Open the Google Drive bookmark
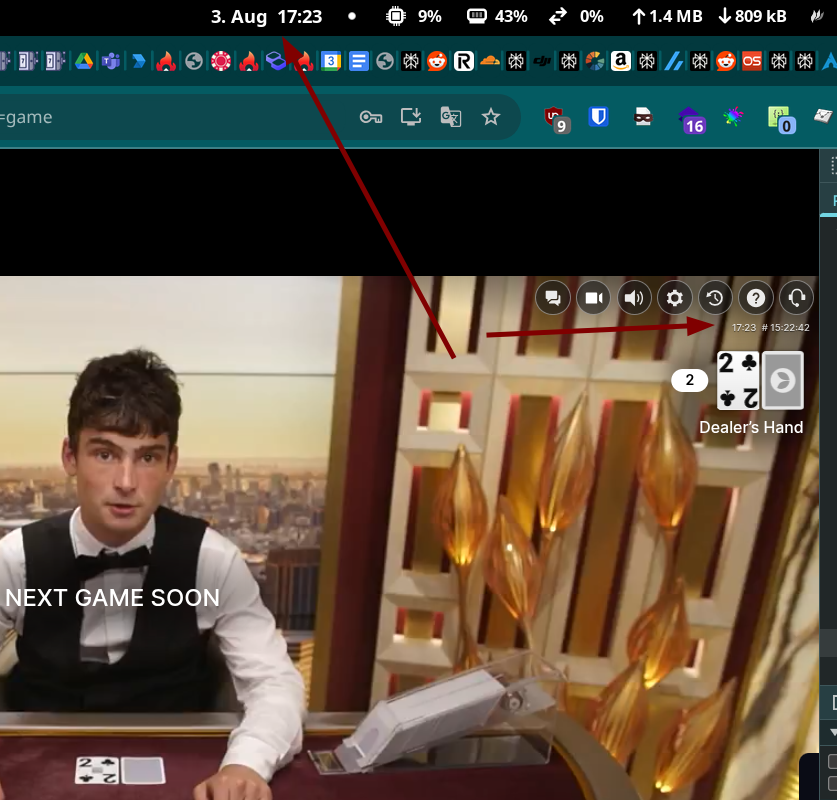 point(83,61)
